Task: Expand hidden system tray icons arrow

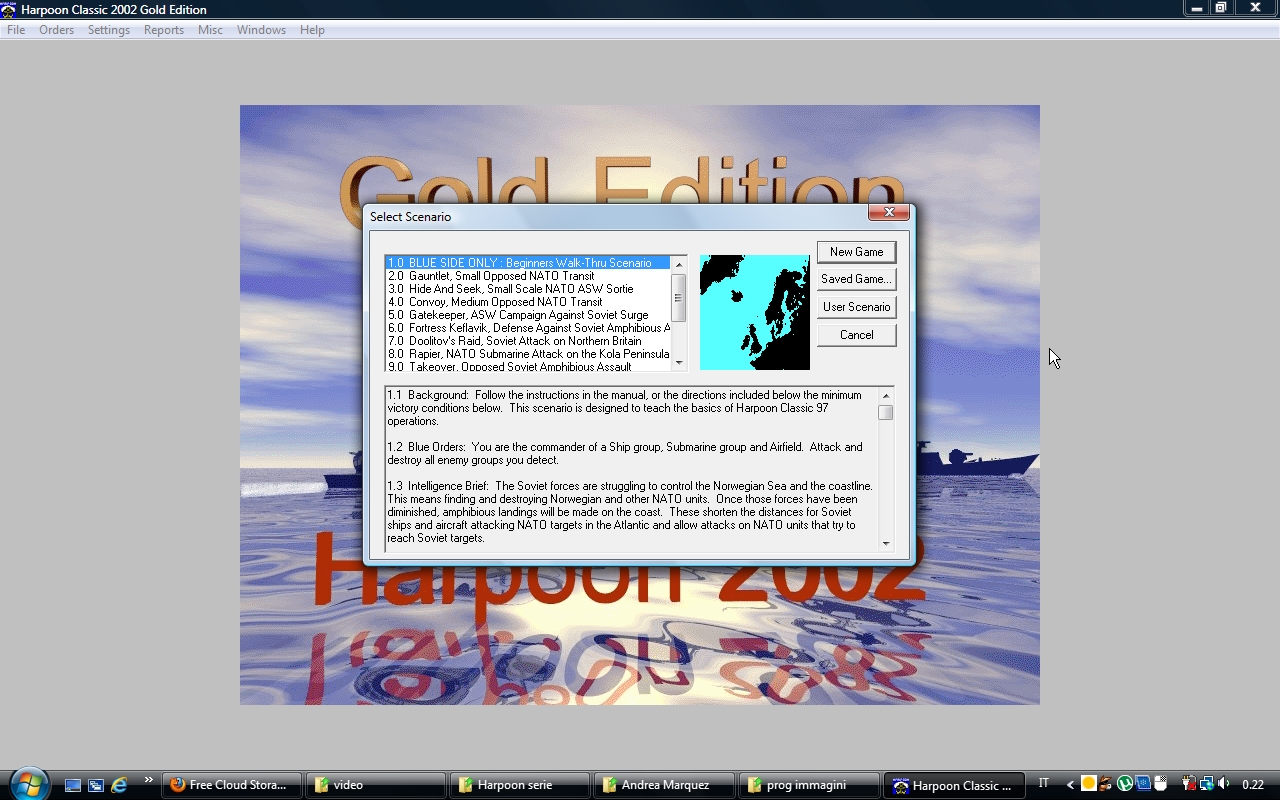Action: (x=1071, y=785)
